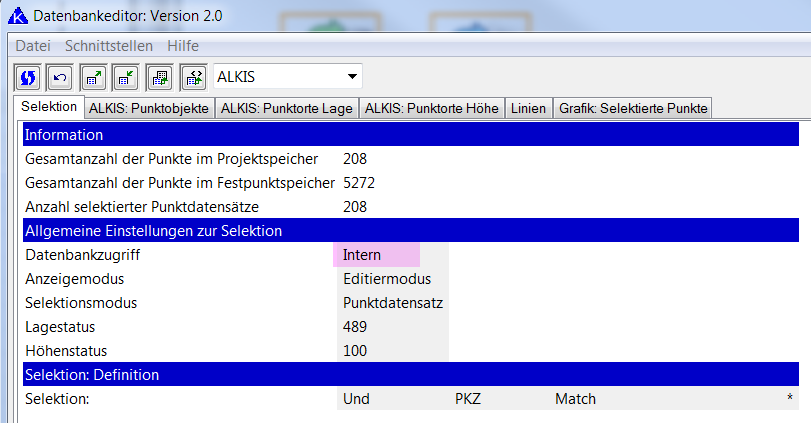Click the Lagestatus value field 489
This screenshot has width=811, height=423.
[392, 327]
